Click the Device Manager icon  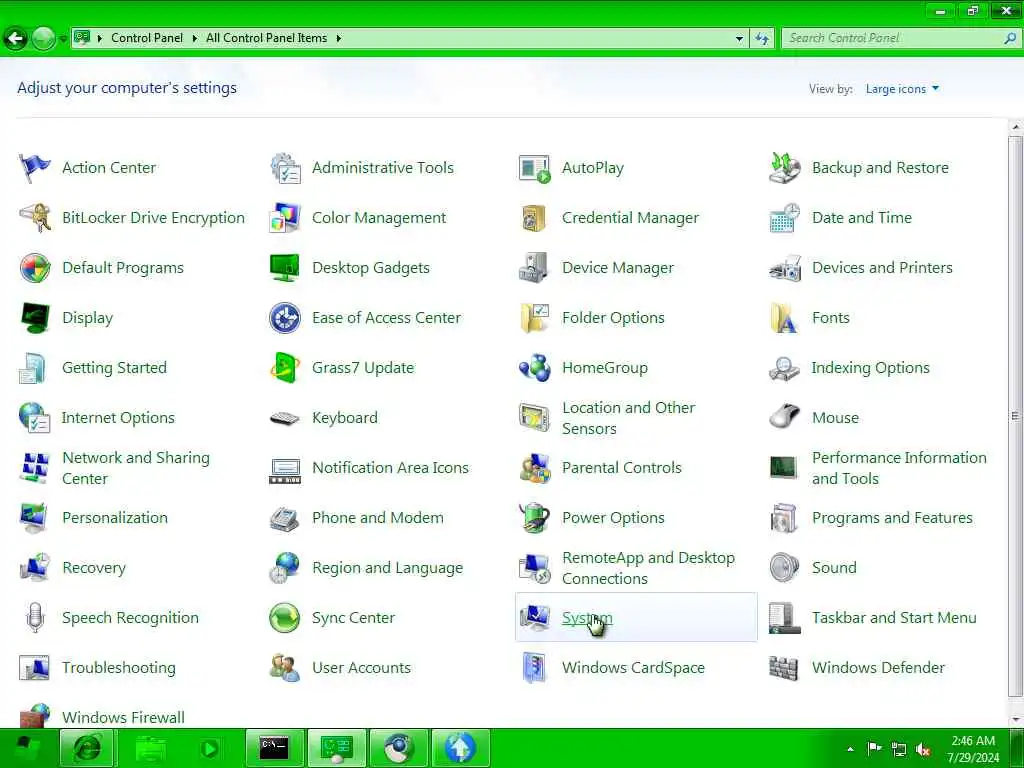534,268
